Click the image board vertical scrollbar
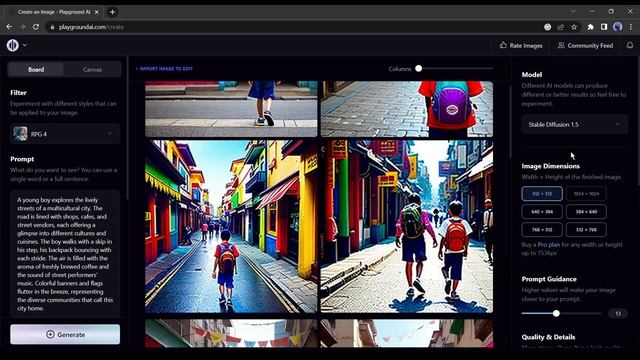 (510, 122)
